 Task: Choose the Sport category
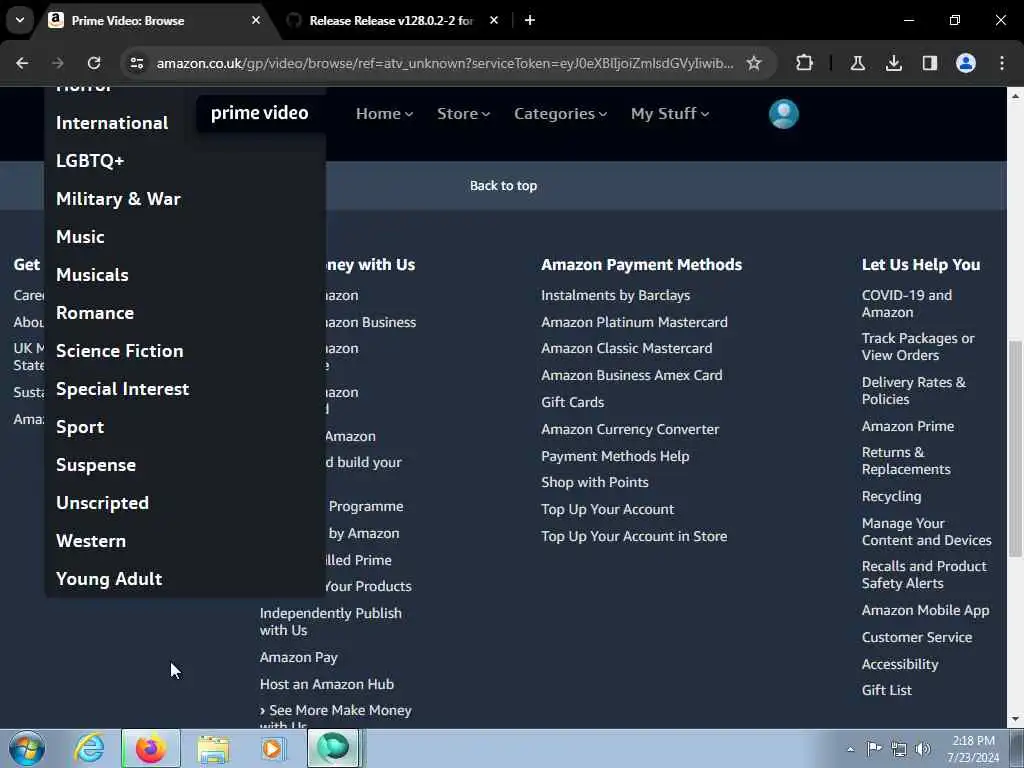[80, 427]
